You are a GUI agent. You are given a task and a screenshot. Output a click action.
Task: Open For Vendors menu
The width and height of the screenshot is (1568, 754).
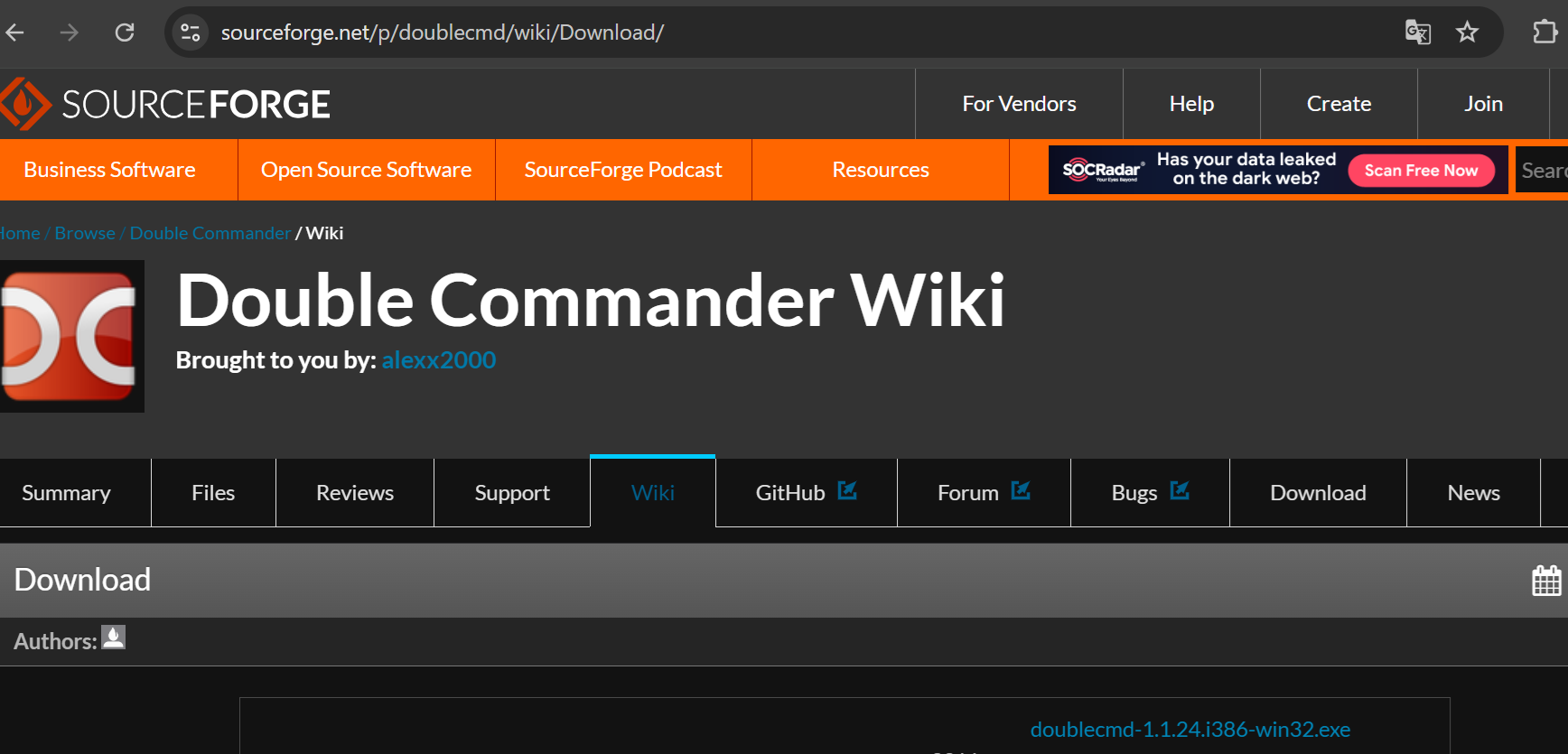(x=1019, y=104)
